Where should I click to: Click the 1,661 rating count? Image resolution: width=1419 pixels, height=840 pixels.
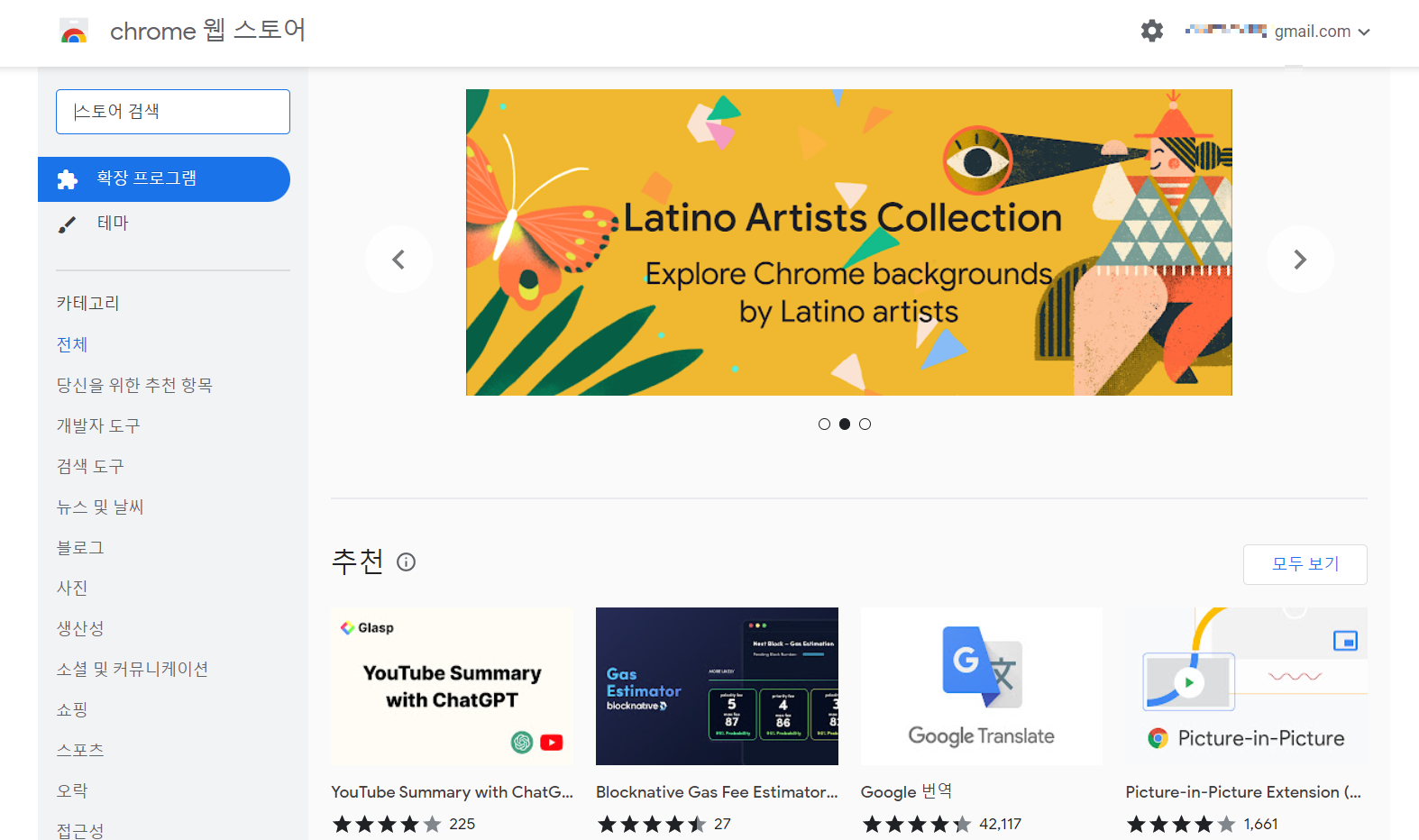point(1260,824)
